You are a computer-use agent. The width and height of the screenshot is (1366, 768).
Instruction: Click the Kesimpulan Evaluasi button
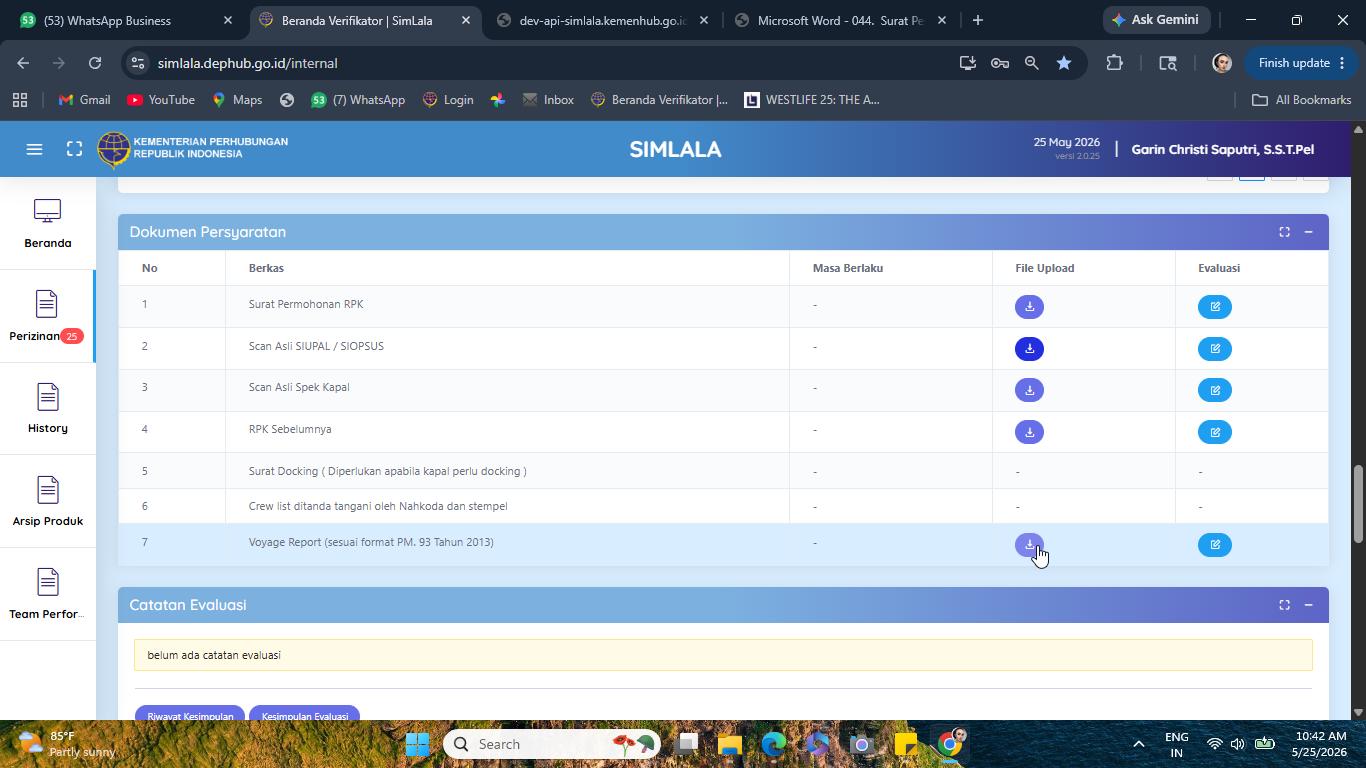pos(304,714)
